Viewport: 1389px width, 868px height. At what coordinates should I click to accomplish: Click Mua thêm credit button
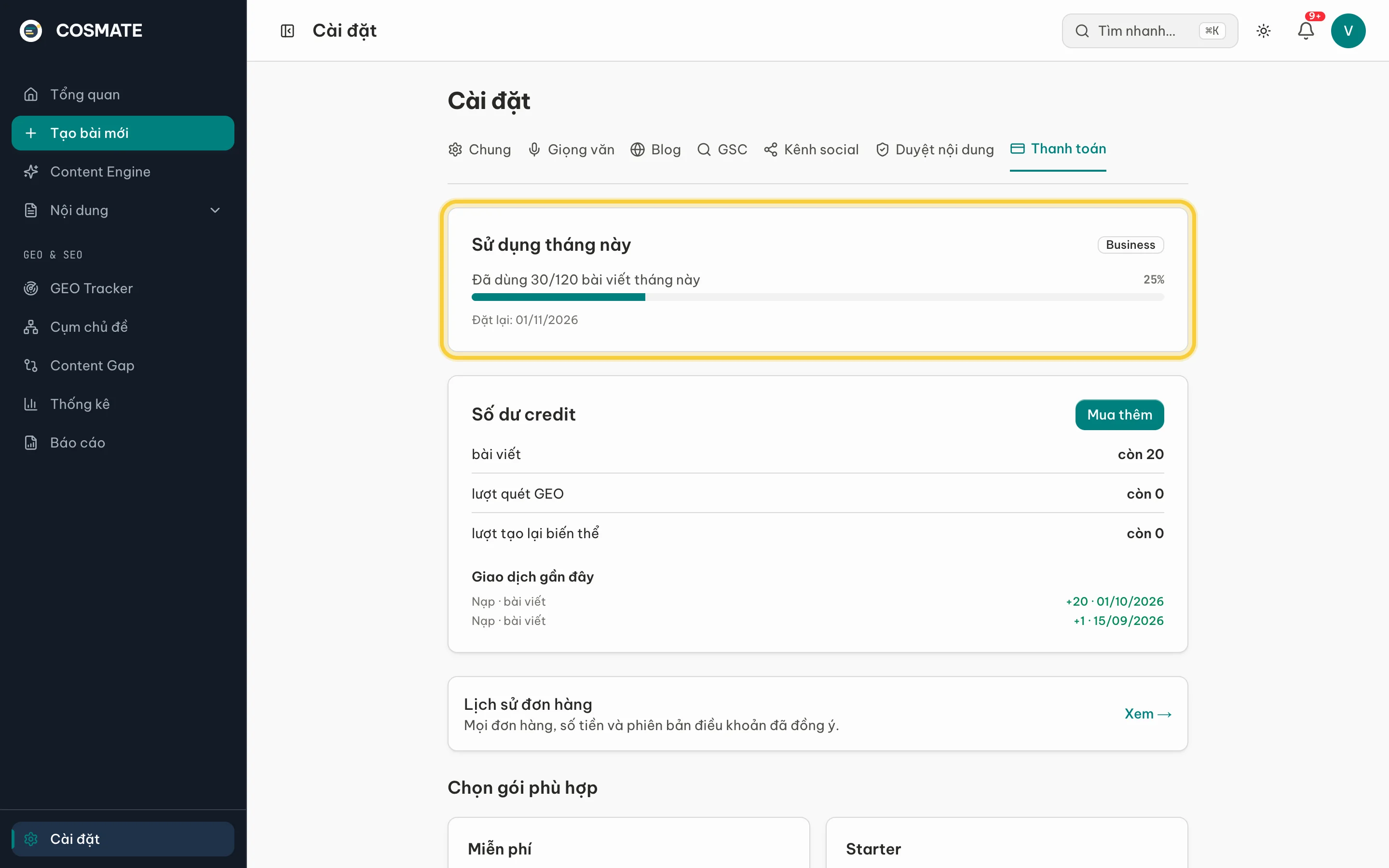pos(1119,415)
